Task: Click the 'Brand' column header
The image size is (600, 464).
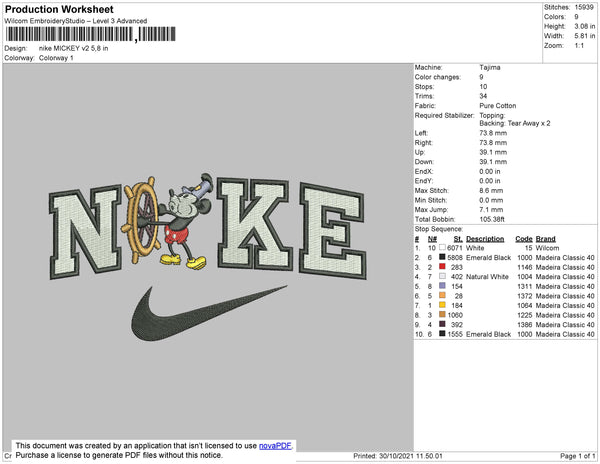Action: pyautogui.click(x=545, y=239)
